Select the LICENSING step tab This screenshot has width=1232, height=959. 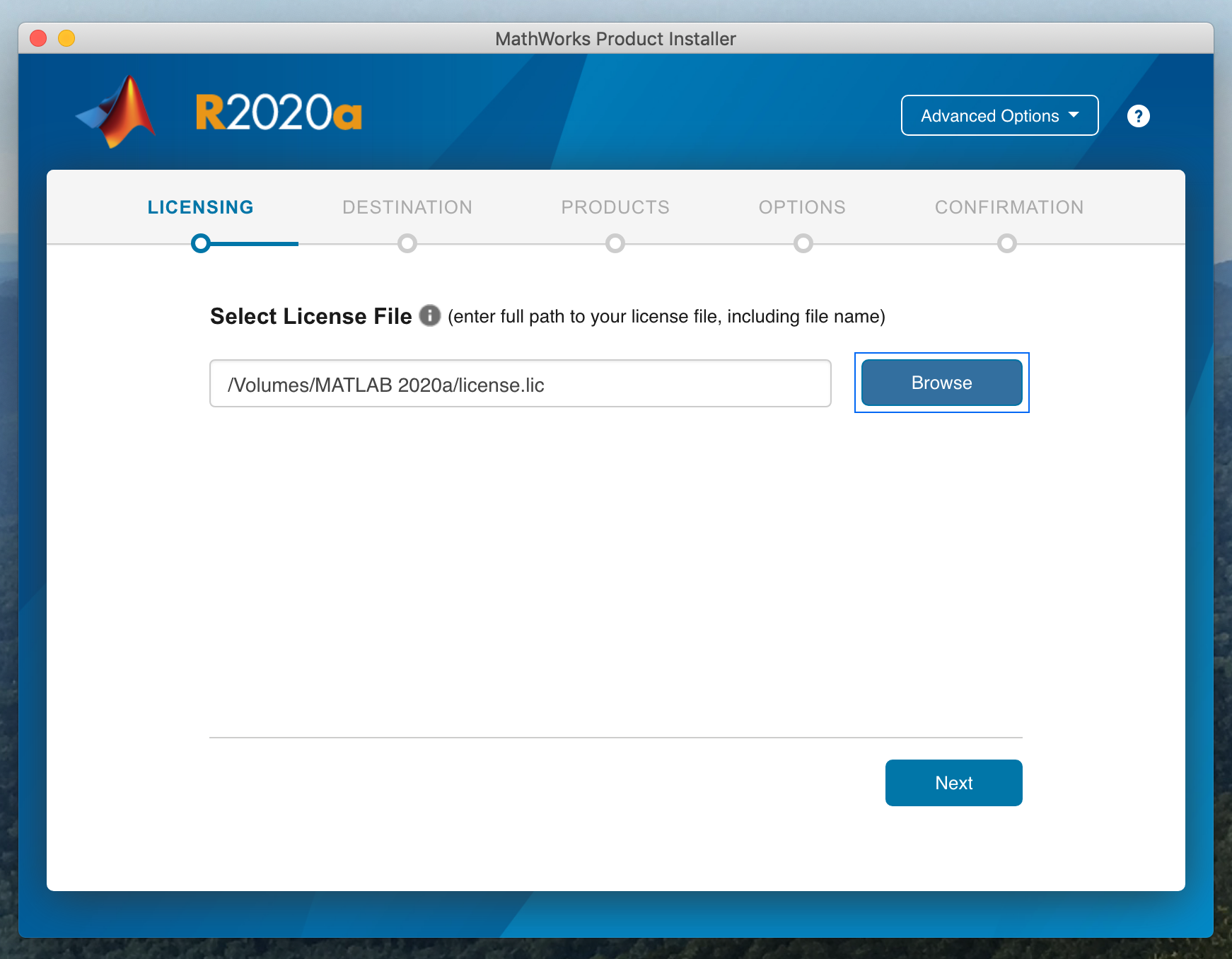click(x=200, y=207)
